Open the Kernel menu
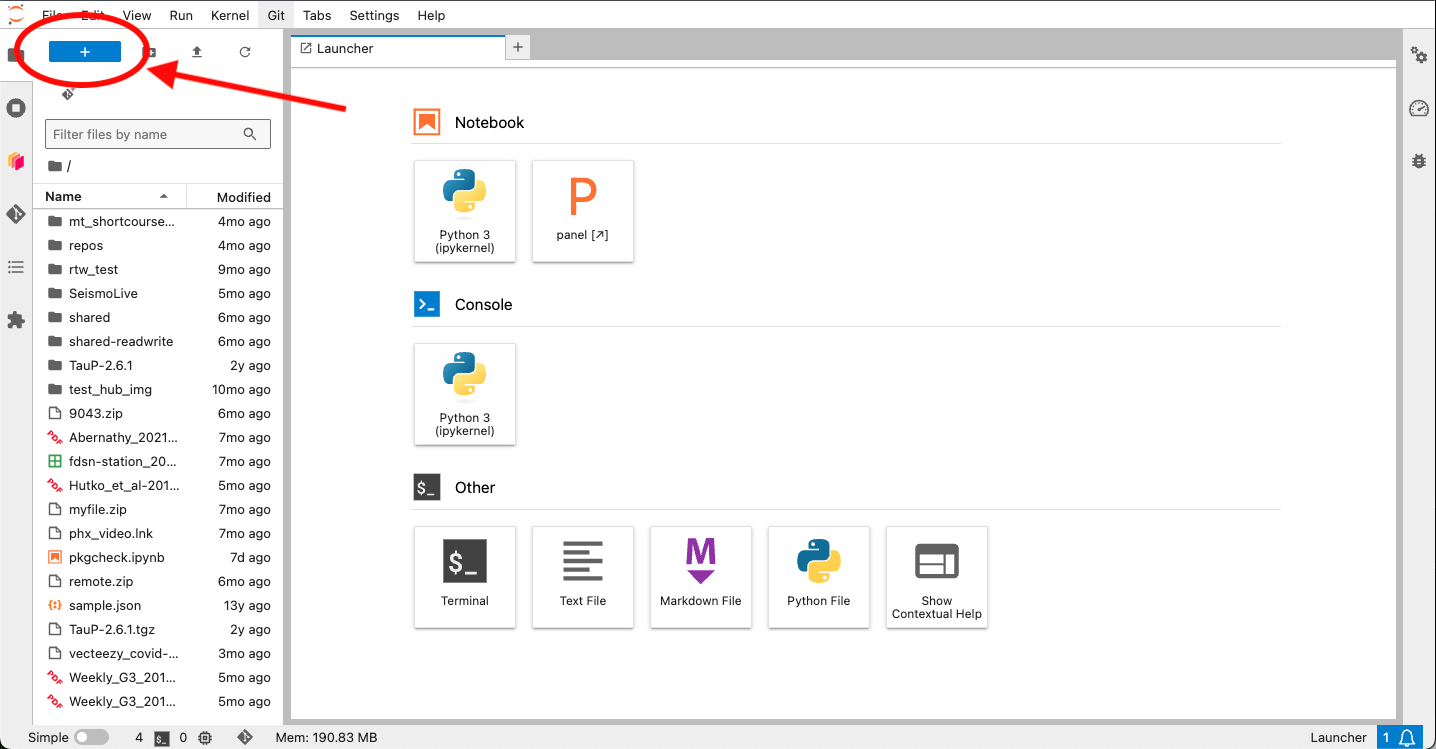The image size is (1436, 749). [x=231, y=15]
